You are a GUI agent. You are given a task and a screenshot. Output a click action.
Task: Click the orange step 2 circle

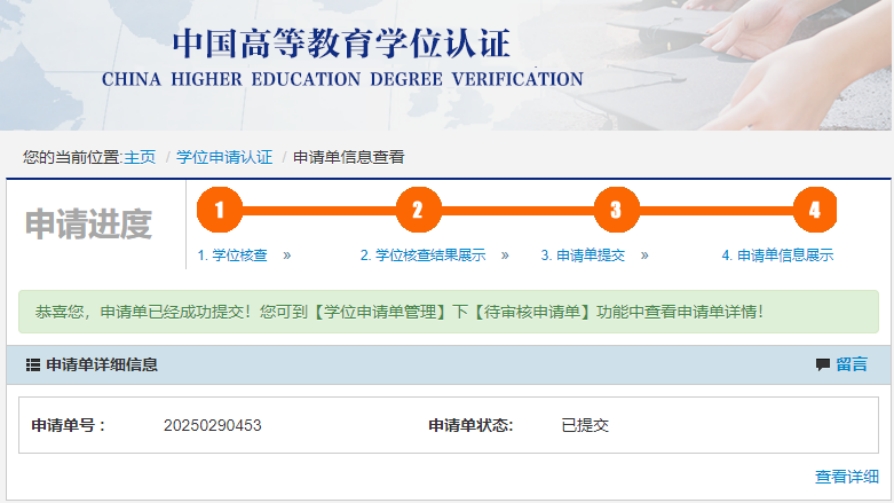418,211
